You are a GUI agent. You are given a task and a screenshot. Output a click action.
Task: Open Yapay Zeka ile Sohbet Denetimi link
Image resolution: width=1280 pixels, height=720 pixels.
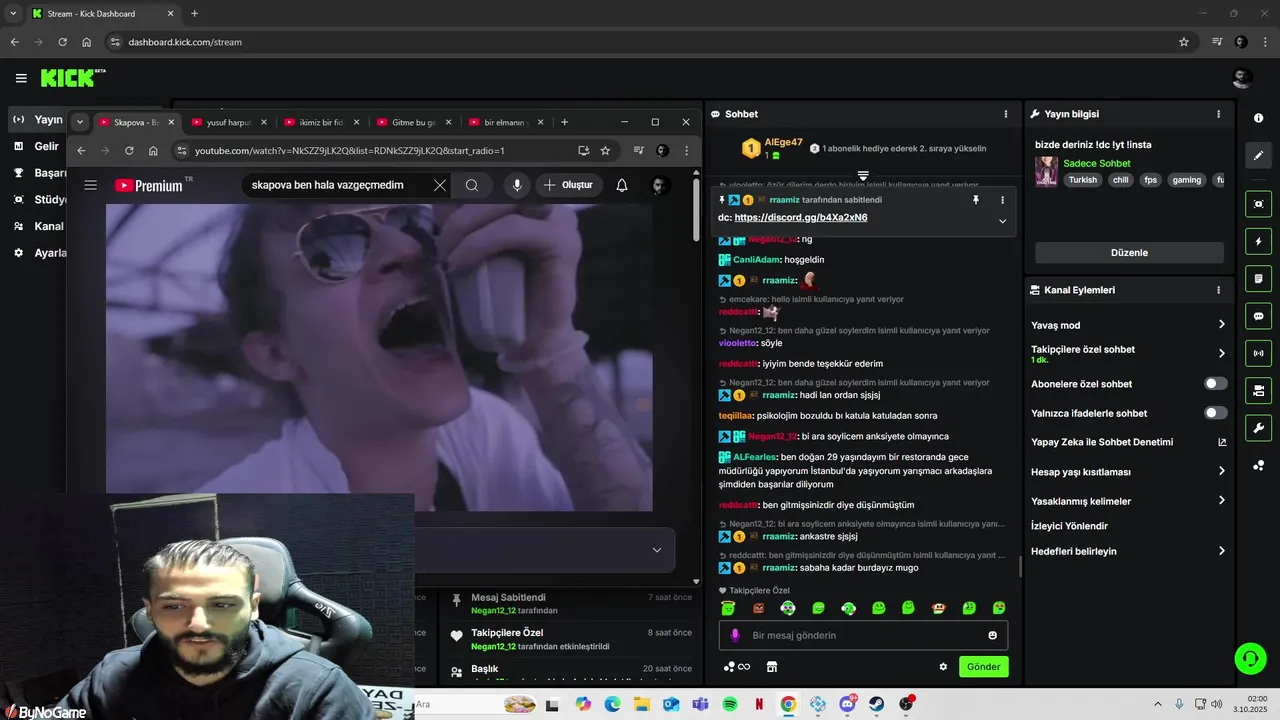1129,442
